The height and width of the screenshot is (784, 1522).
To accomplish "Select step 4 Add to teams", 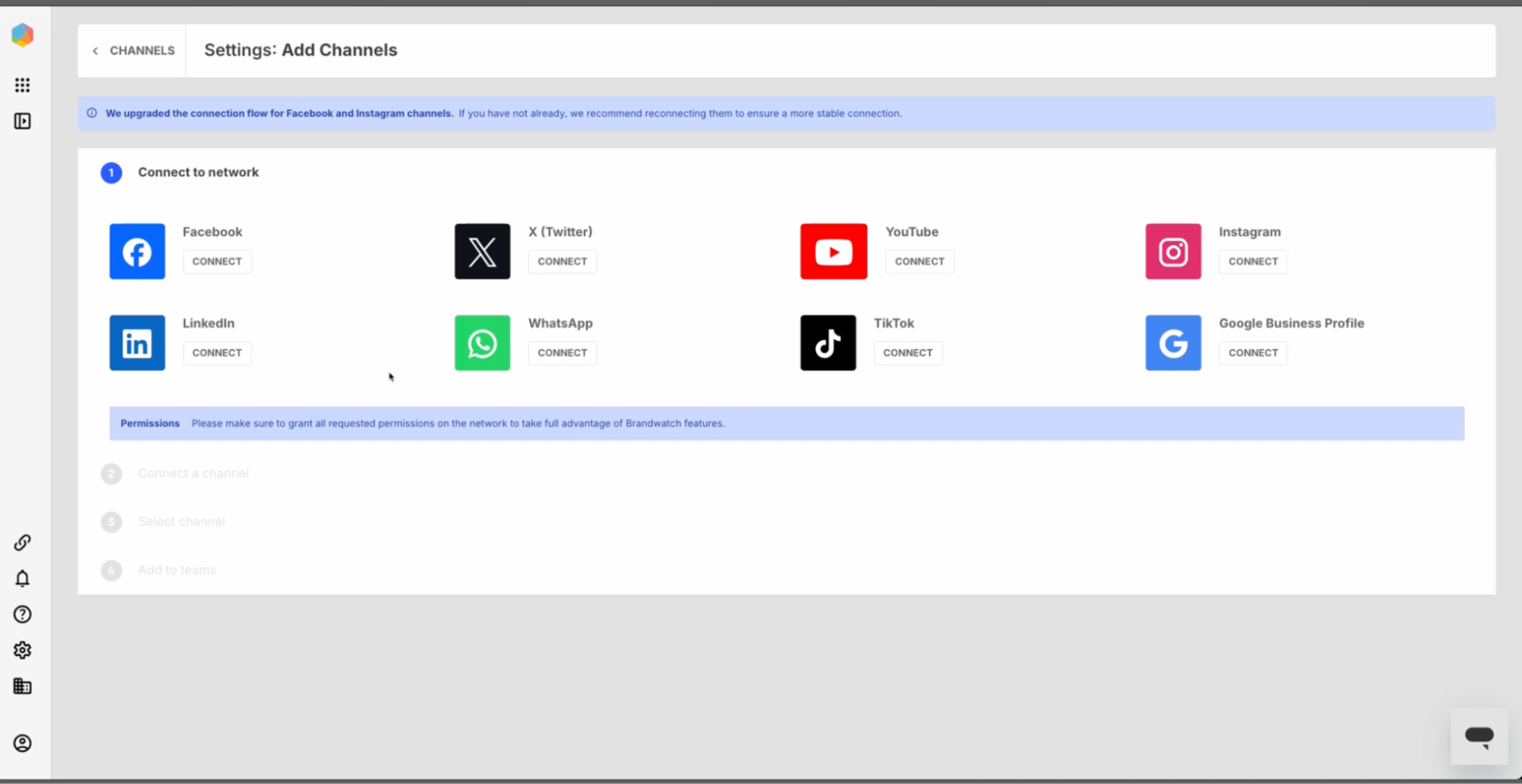I will coord(158,570).
